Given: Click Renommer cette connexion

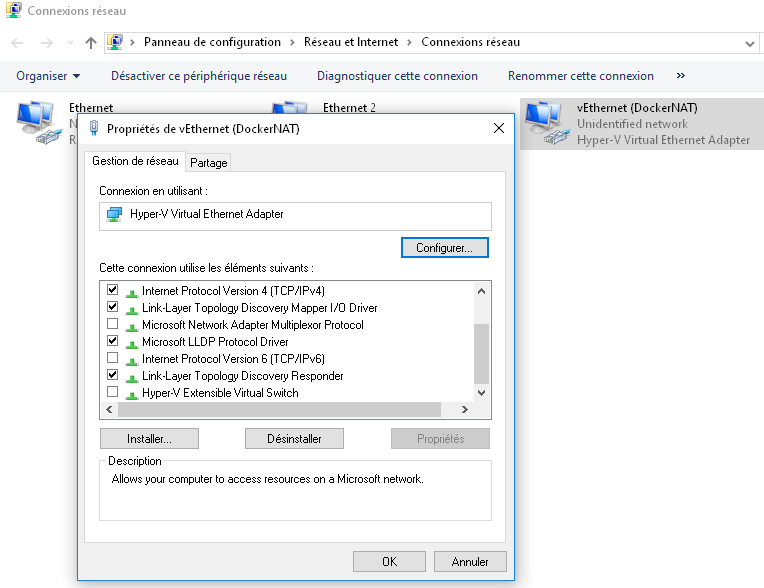Looking at the screenshot, I should 581,76.
